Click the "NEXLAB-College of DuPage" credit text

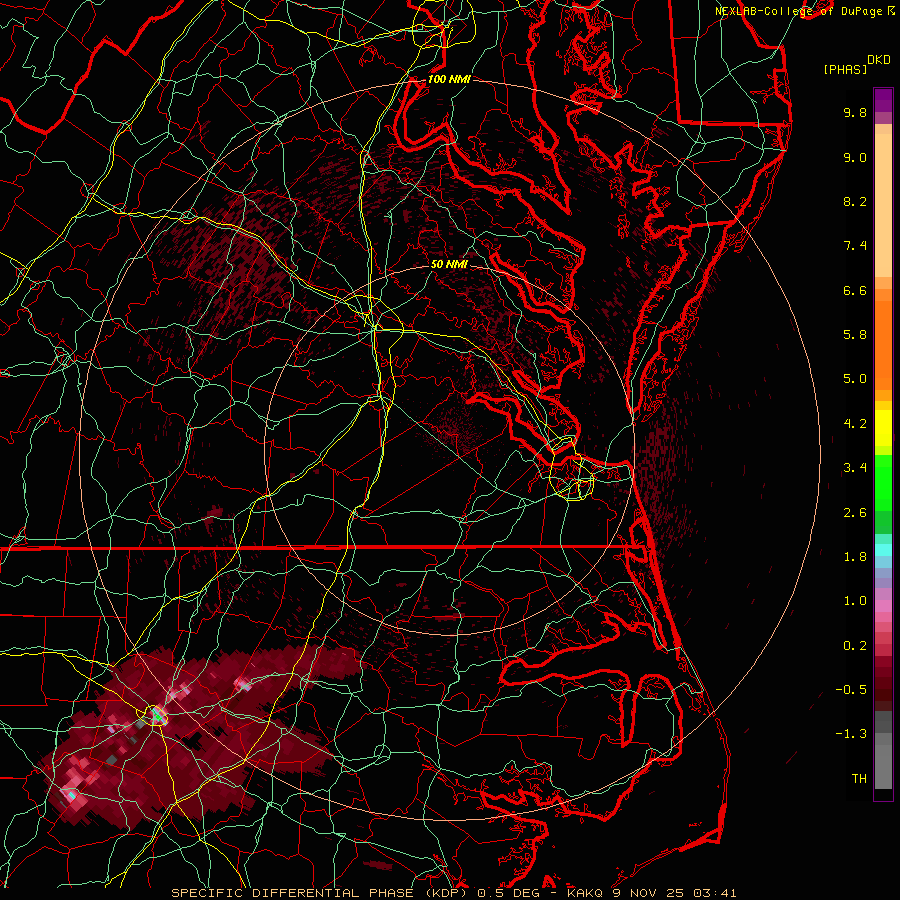coord(798,11)
